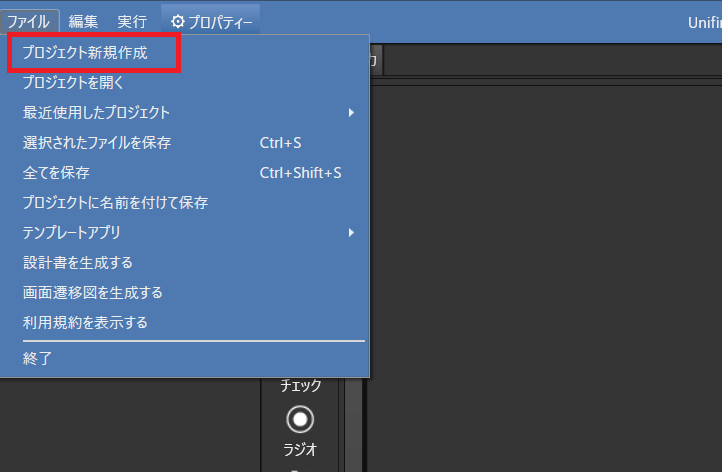Choose 画面遷移図を生成する option
722x472 pixels.
tap(93, 292)
